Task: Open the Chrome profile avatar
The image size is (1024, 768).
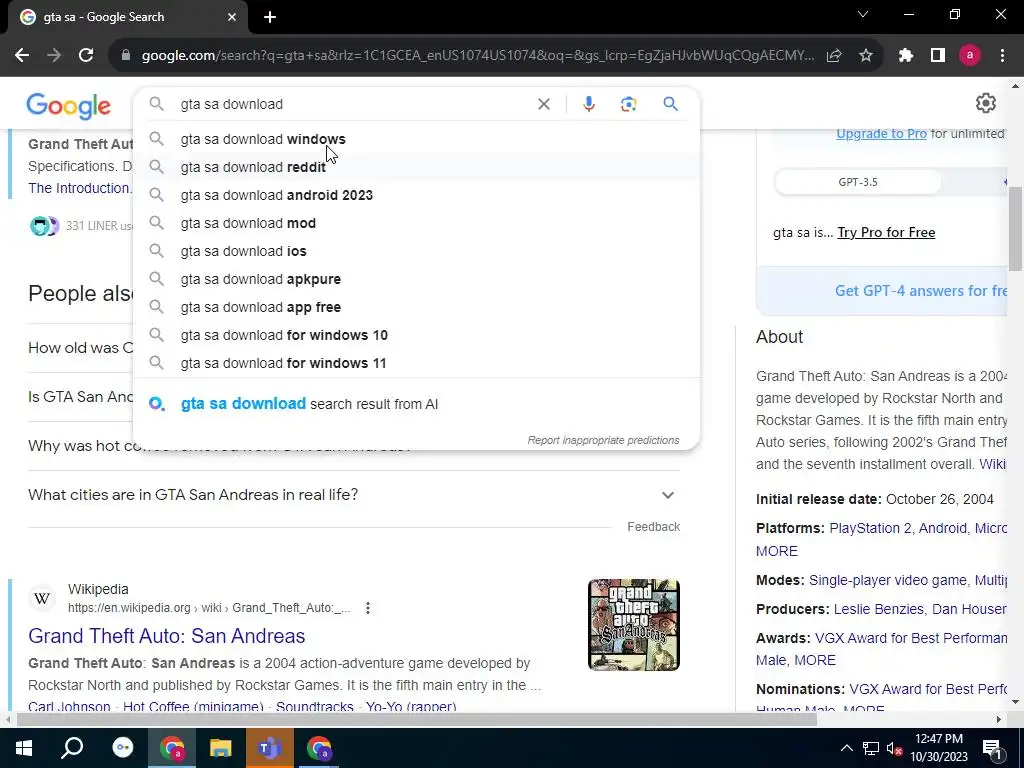Action: (970, 56)
